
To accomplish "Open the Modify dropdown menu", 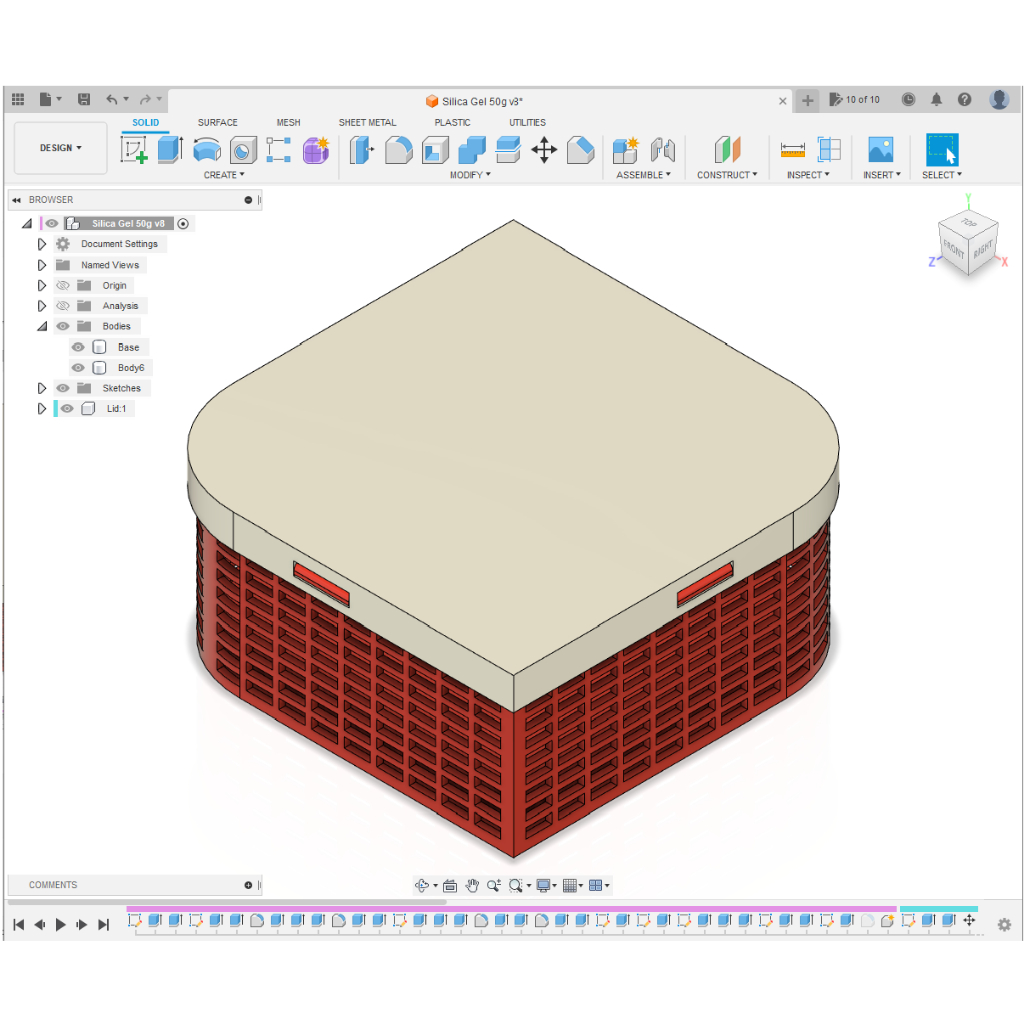I will point(470,175).
